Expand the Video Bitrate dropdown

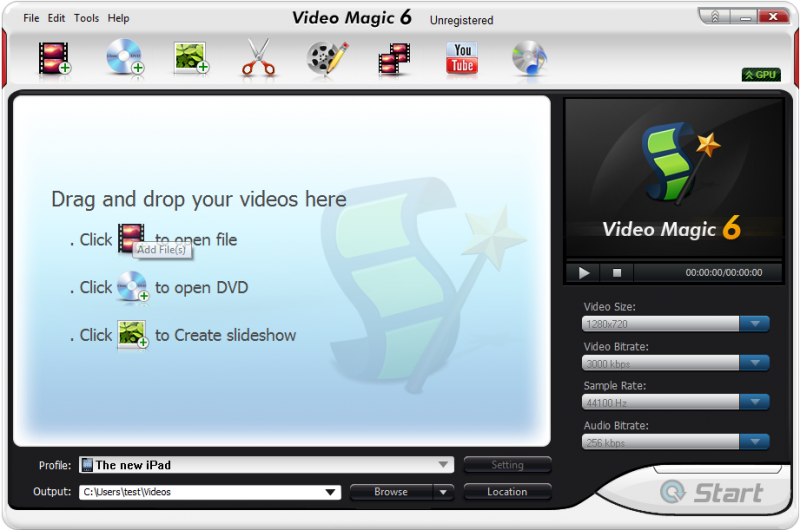click(x=755, y=363)
